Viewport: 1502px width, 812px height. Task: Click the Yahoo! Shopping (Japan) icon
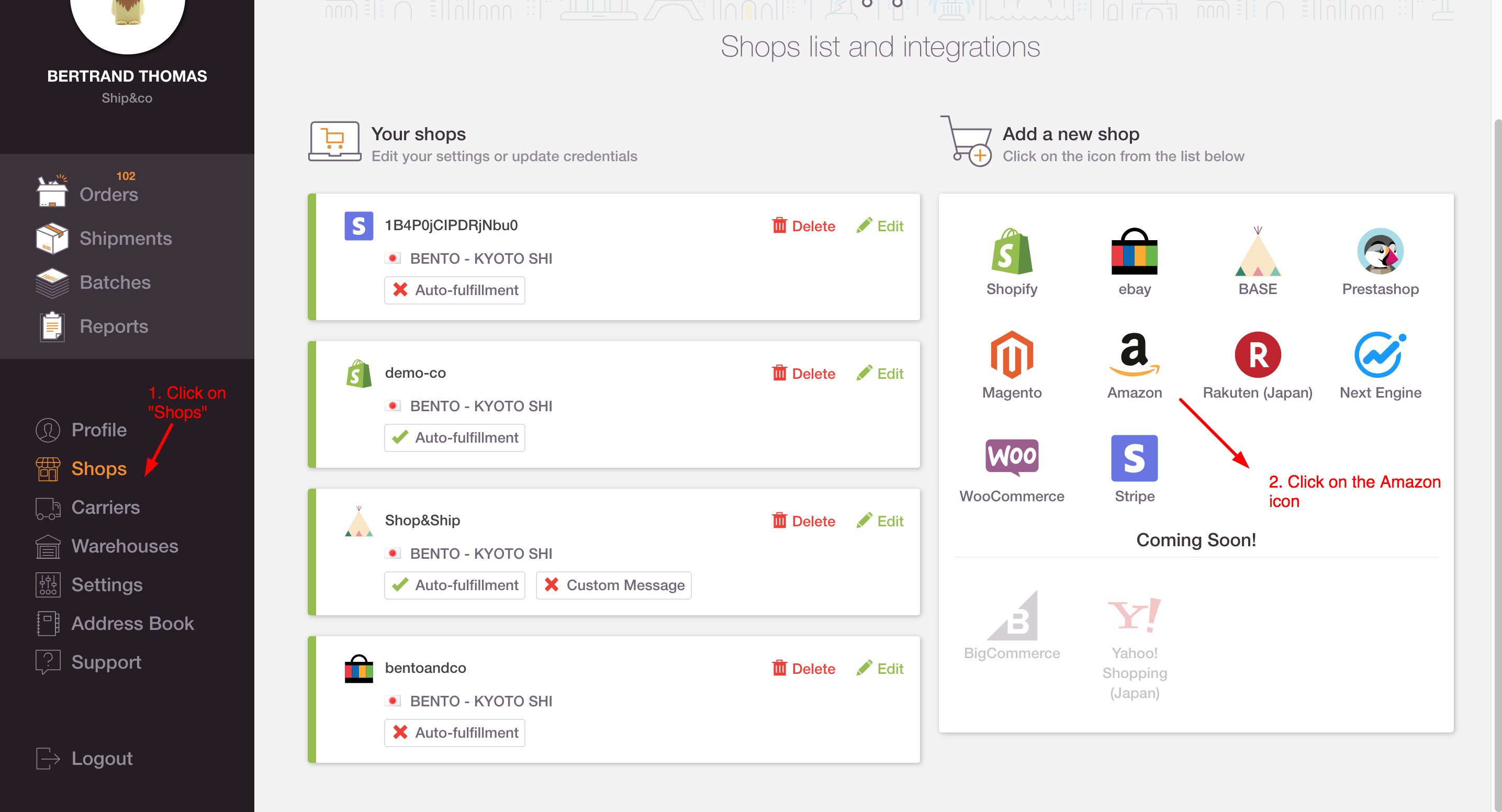coord(1134,615)
